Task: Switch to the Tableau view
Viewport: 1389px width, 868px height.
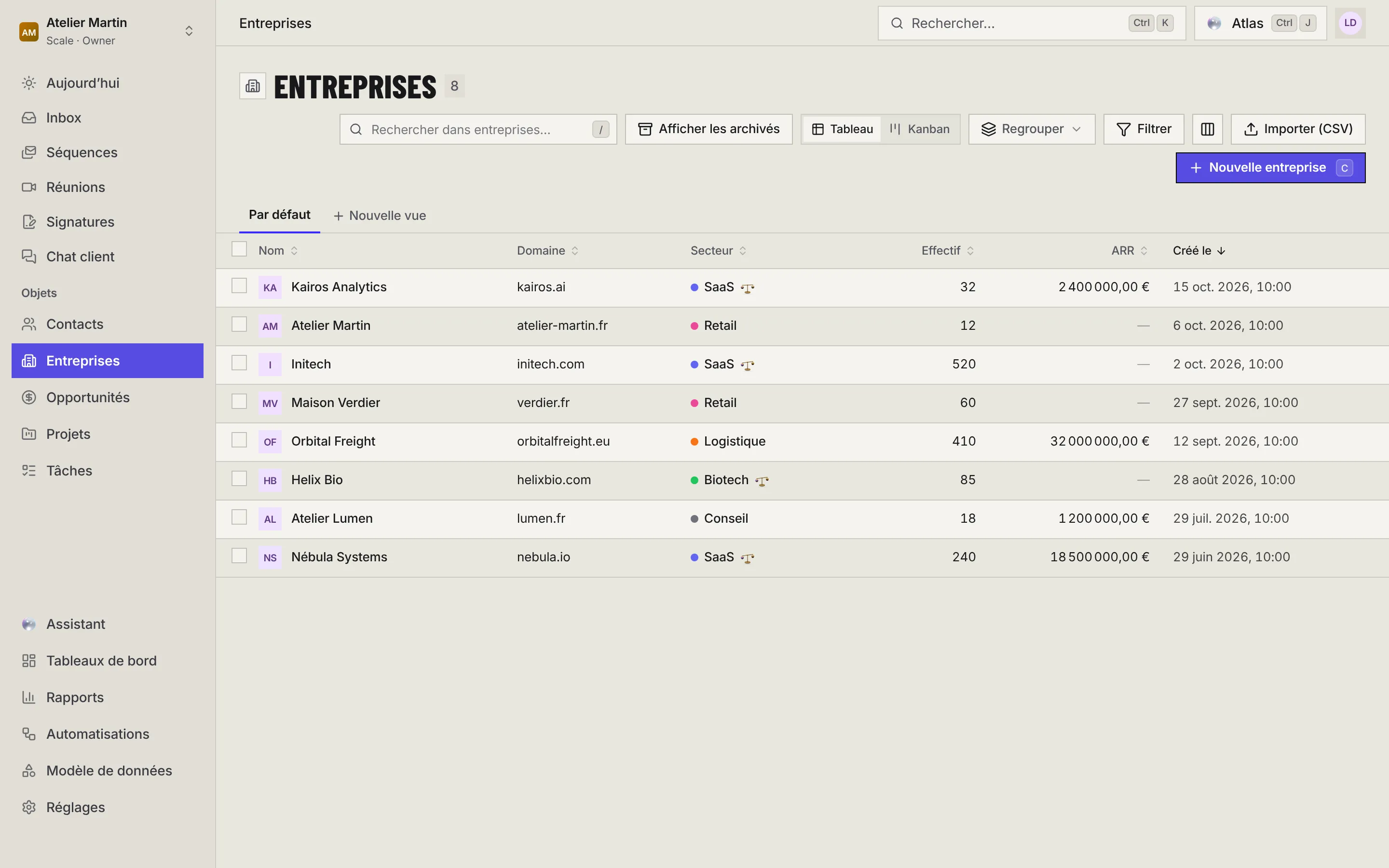Action: [842, 129]
